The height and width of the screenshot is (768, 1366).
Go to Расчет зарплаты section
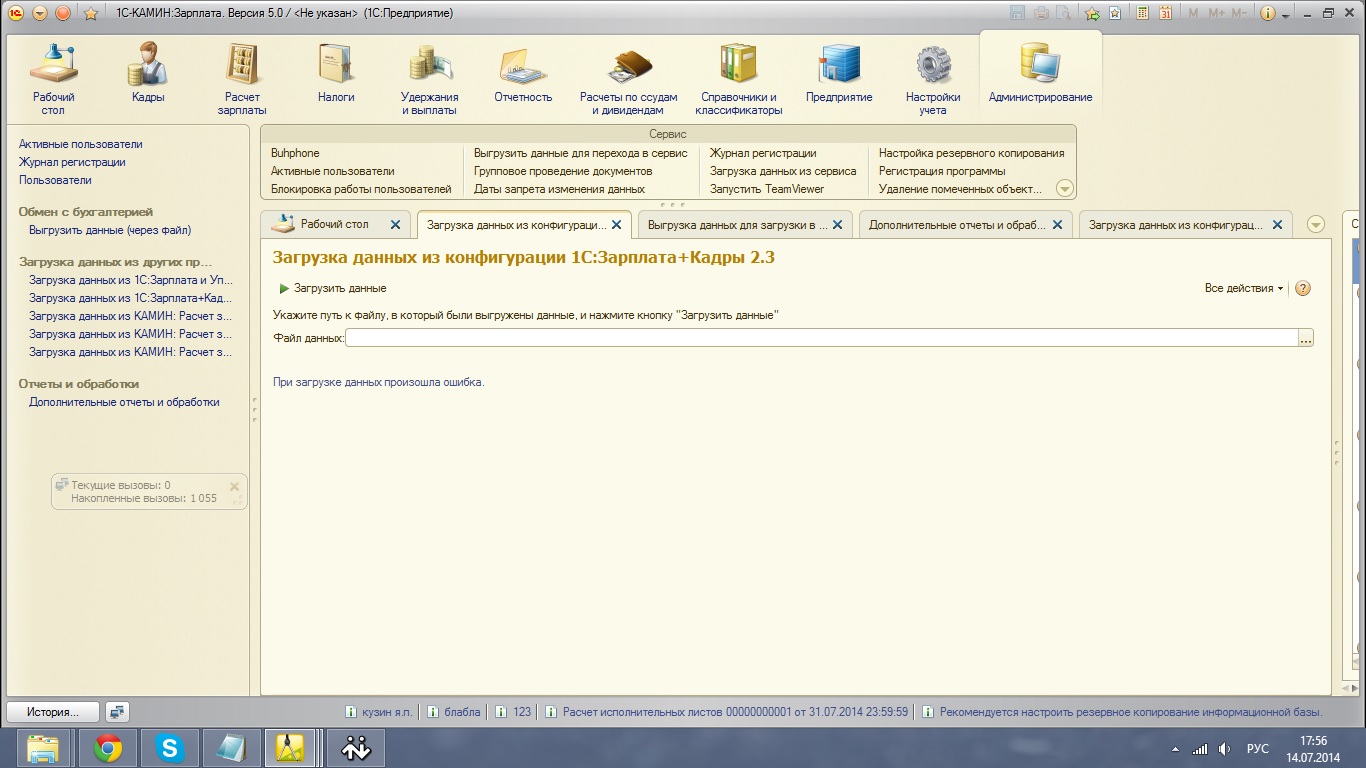pyautogui.click(x=242, y=79)
